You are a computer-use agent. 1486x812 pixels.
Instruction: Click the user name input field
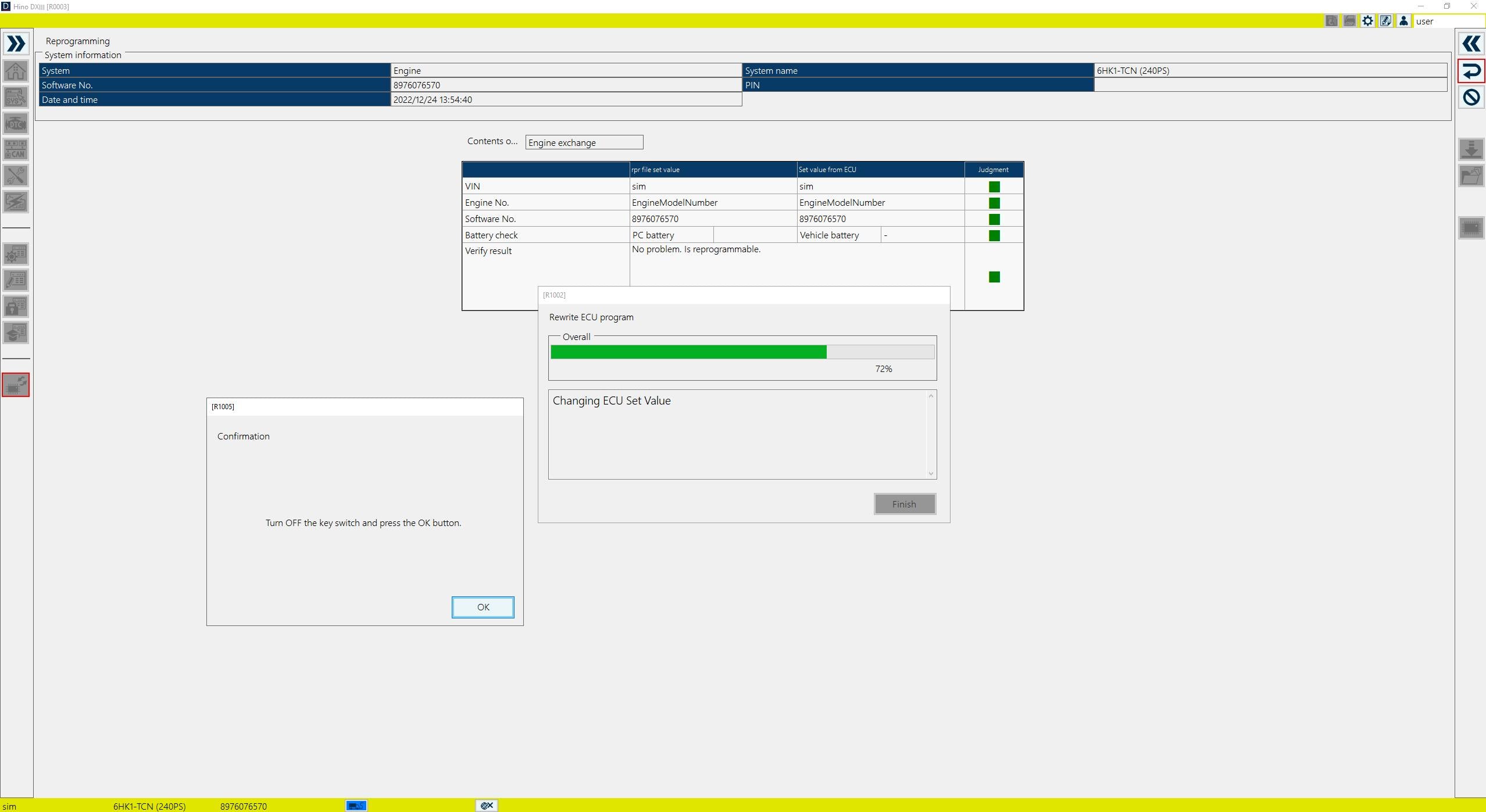[x=1449, y=21]
